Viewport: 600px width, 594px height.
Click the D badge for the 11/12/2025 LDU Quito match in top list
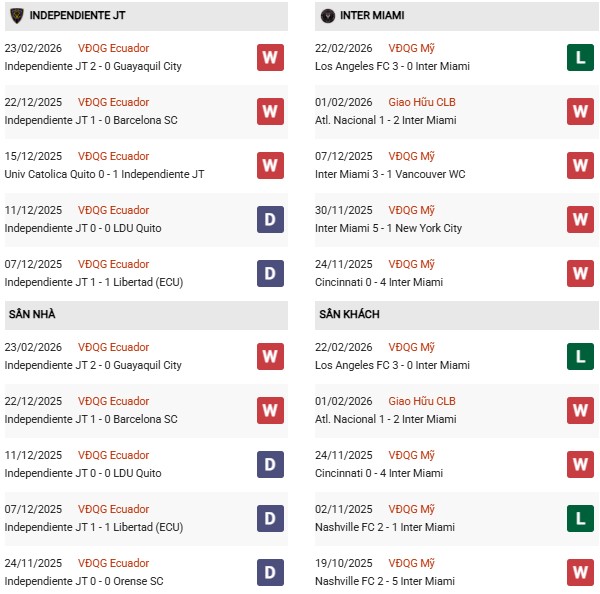tap(270, 219)
